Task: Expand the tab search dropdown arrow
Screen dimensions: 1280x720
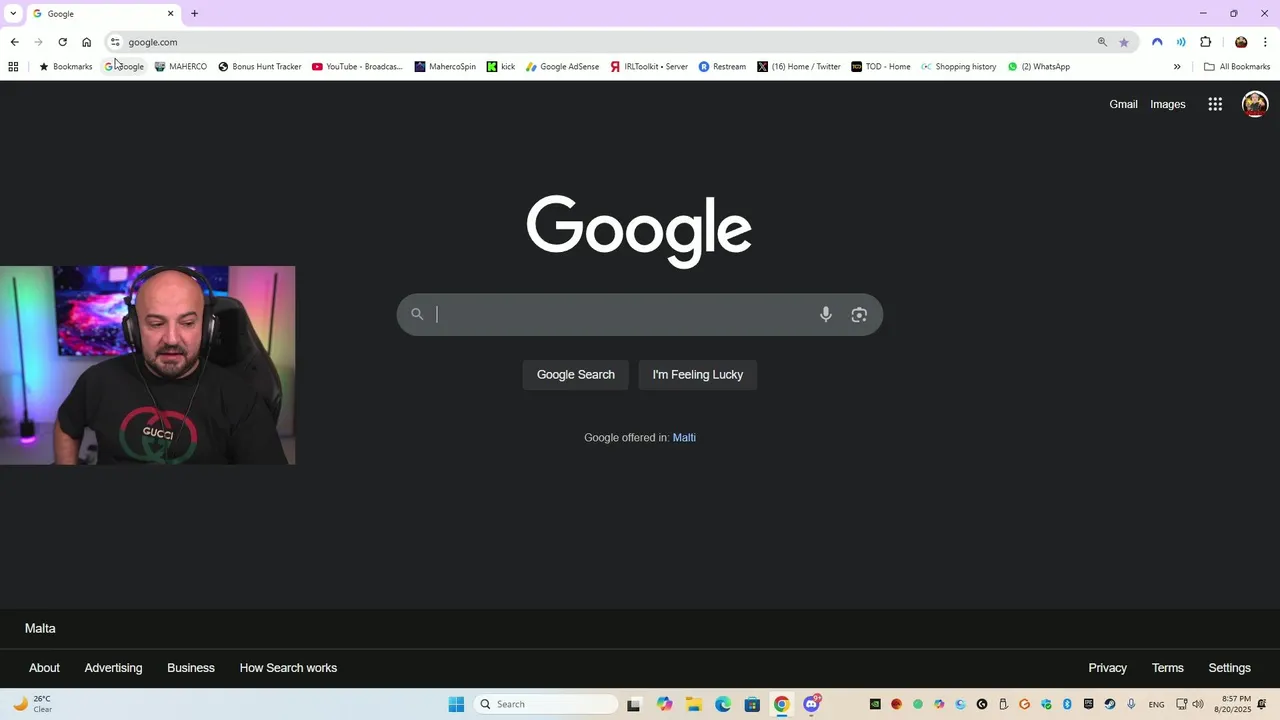Action: (x=13, y=14)
